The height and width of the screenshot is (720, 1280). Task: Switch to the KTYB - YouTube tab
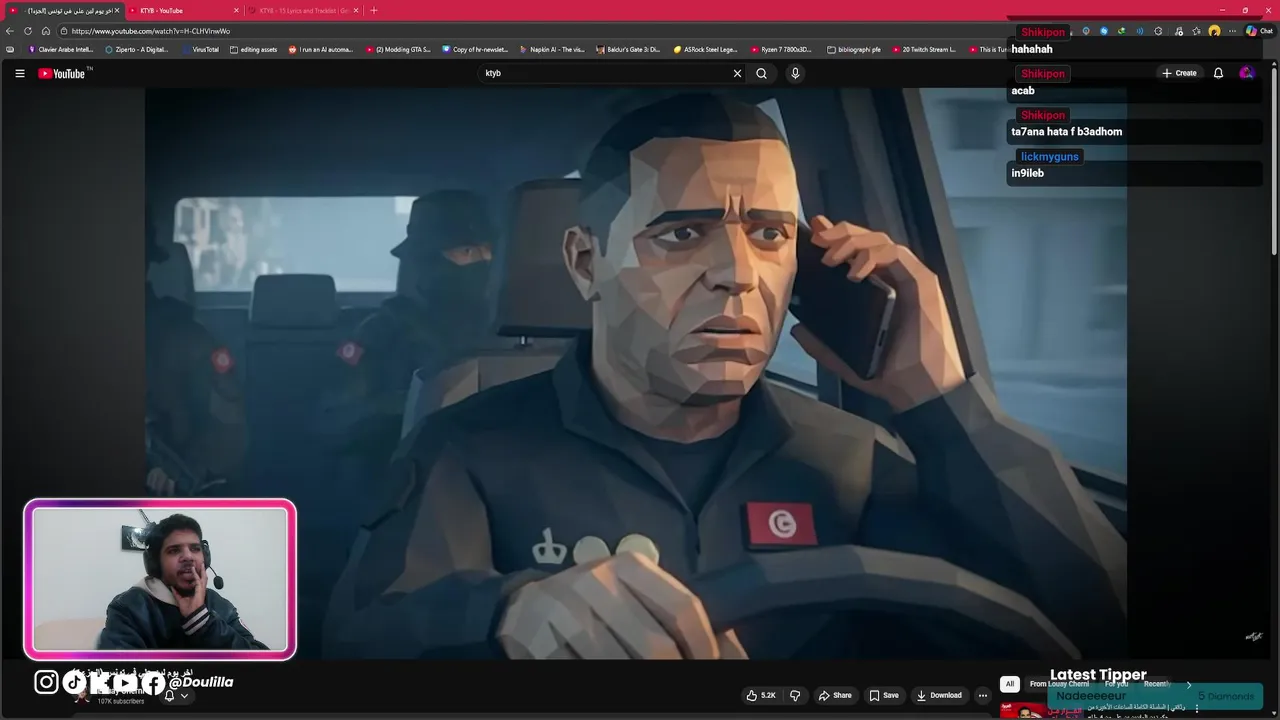coord(180,10)
